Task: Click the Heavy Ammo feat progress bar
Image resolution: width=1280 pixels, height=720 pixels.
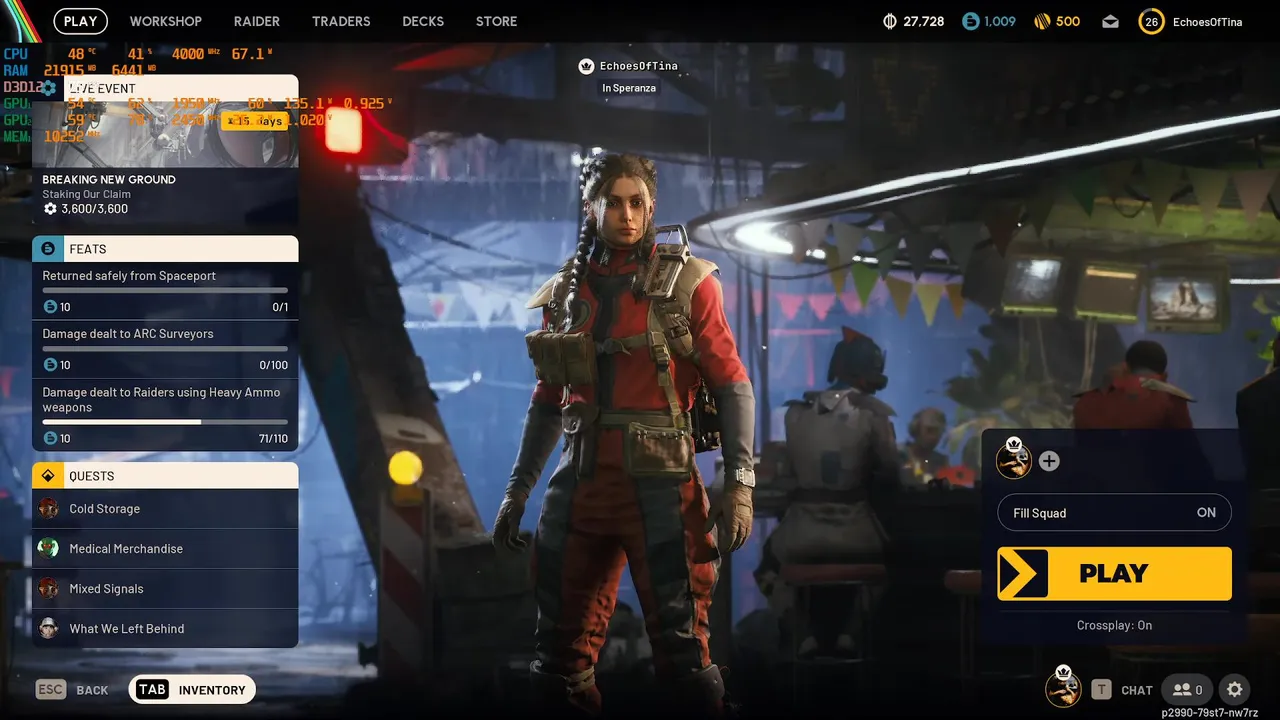Action: [x=165, y=422]
